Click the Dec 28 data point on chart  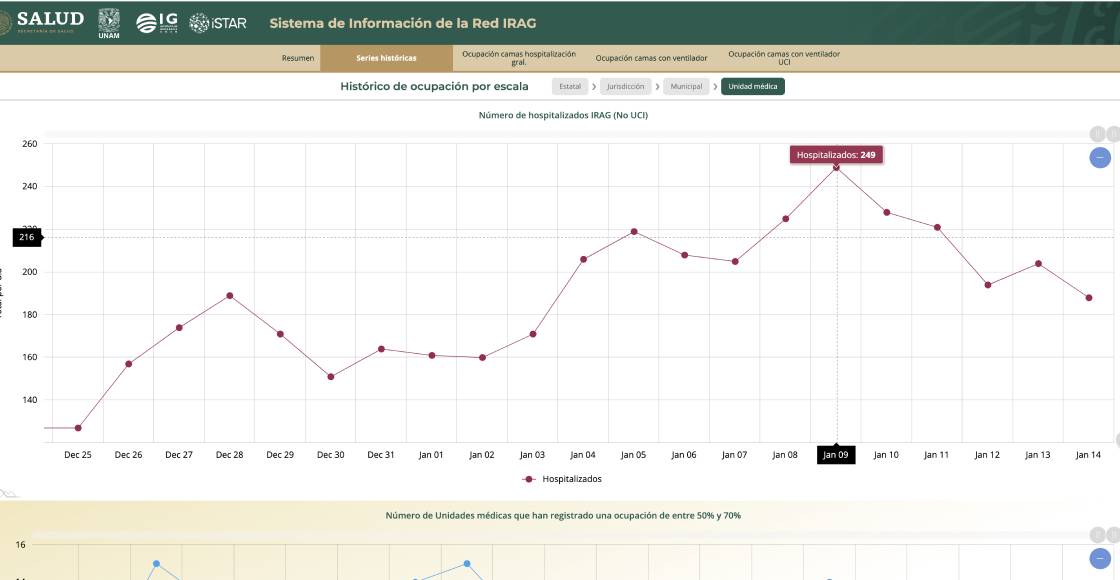pos(230,295)
